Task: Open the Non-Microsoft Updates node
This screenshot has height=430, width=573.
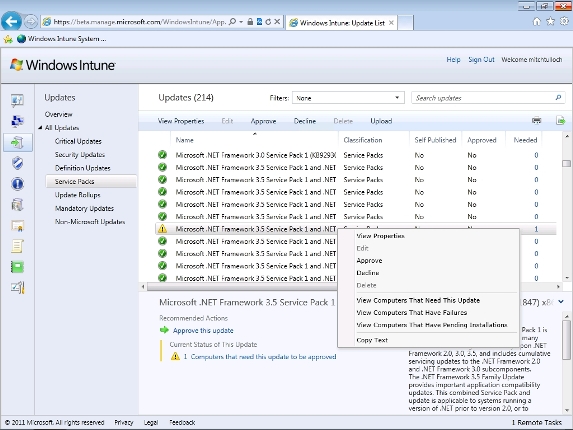Action: click(90, 222)
